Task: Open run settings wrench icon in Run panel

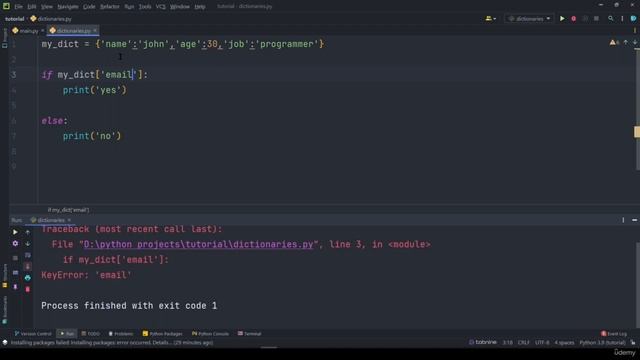Action: coord(15,243)
